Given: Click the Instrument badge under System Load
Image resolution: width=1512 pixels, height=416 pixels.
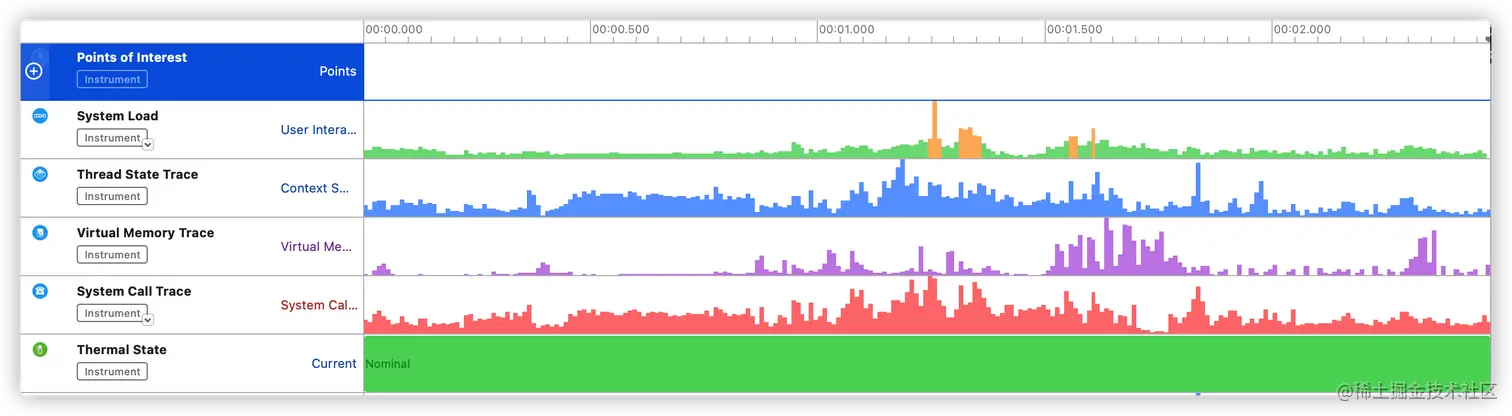Looking at the screenshot, I should pos(112,138).
